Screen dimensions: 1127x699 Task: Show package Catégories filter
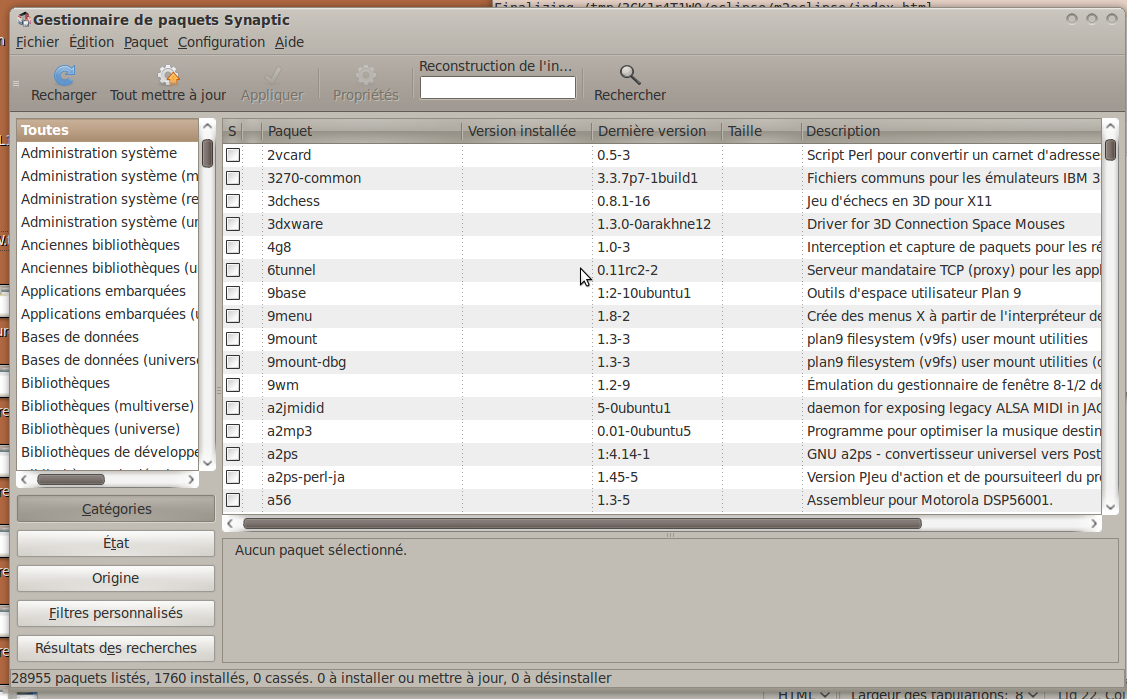pyautogui.click(x=116, y=509)
